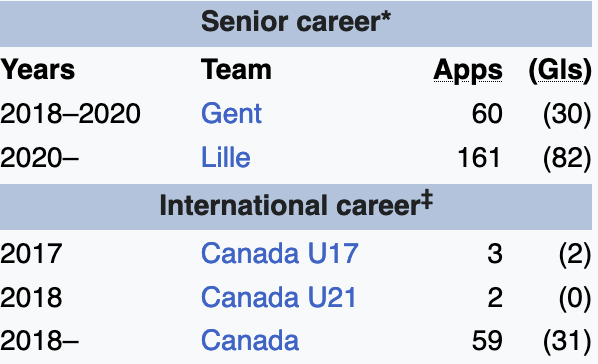Click the underlined Apps column abbreviation
This screenshot has width=598, height=364.
point(468,70)
